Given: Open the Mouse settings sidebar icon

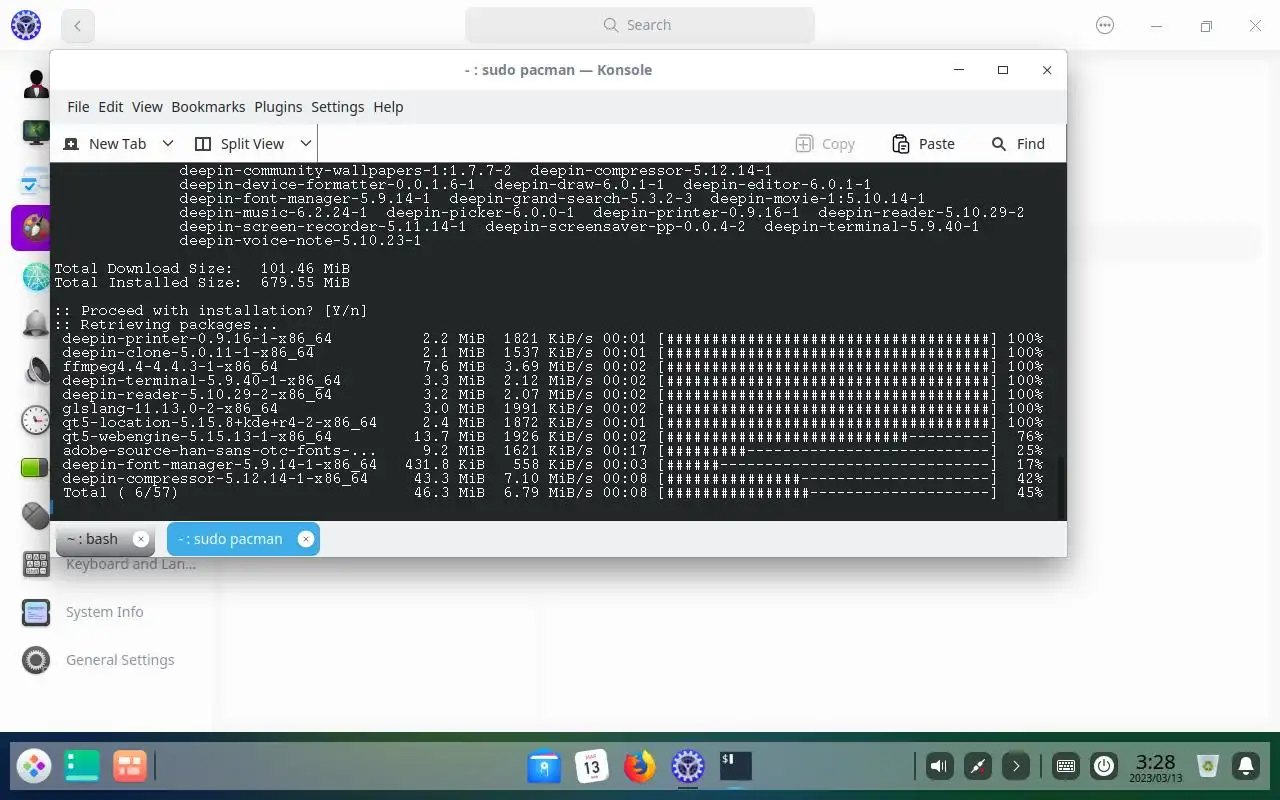Looking at the screenshot, I should click(x=36, y=515).
